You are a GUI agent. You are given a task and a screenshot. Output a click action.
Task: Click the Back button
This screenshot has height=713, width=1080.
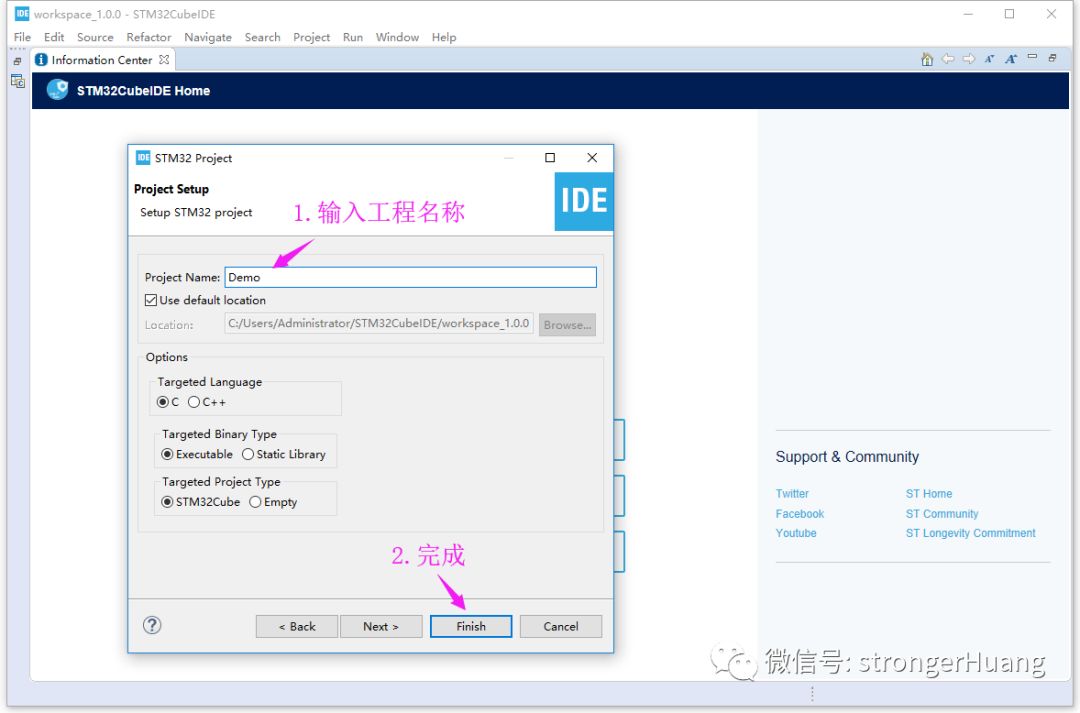point(297,626)
